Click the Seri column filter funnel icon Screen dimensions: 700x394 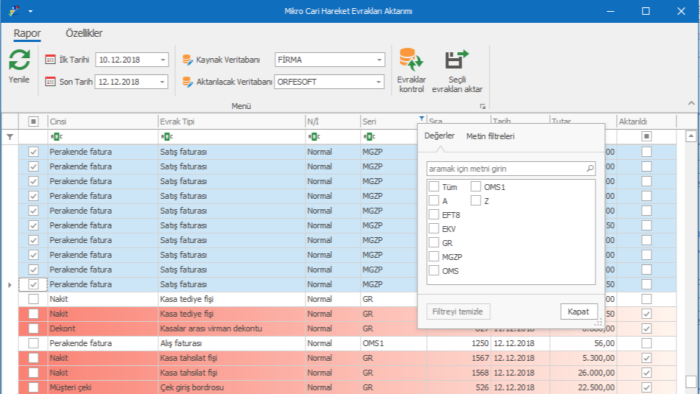(x=421, y=118)
